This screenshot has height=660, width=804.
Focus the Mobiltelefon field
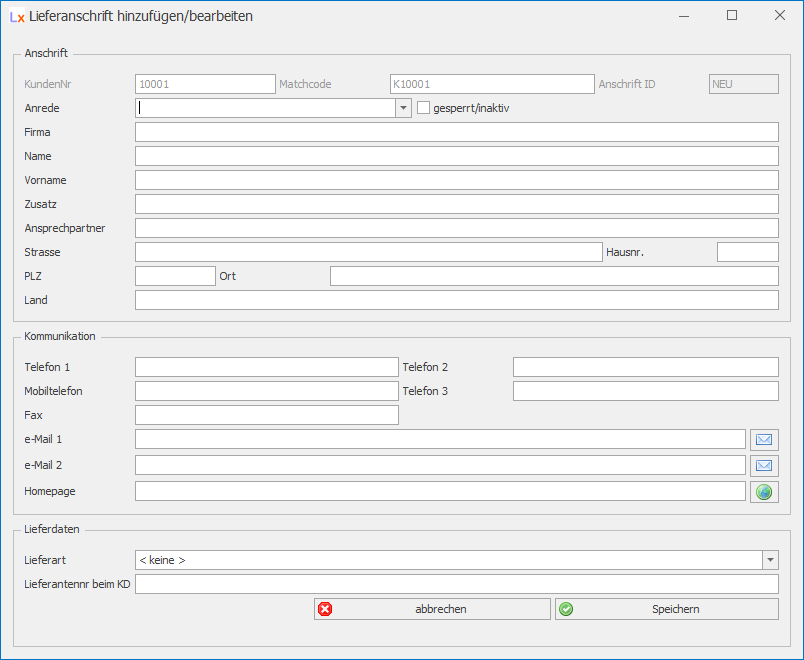click(266, 391)
